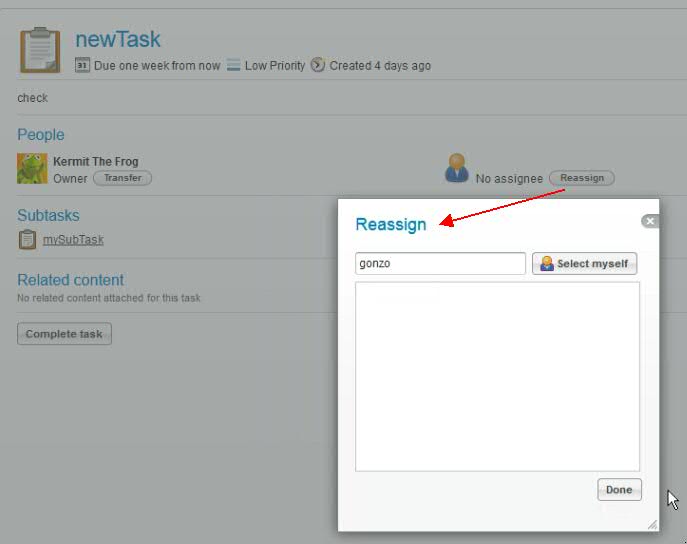Click the Related content heading
The width and height of the screenshot is (687, 544).
[71, 280]
